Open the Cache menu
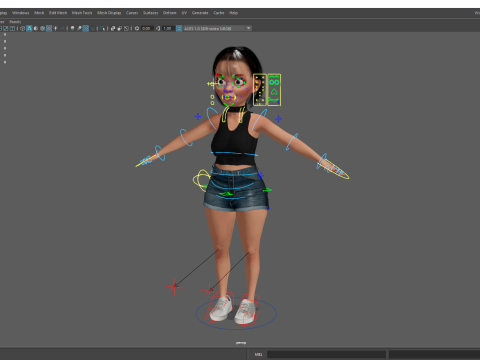The width and height of the screenshot is (480, 360). tap(219, 13)
